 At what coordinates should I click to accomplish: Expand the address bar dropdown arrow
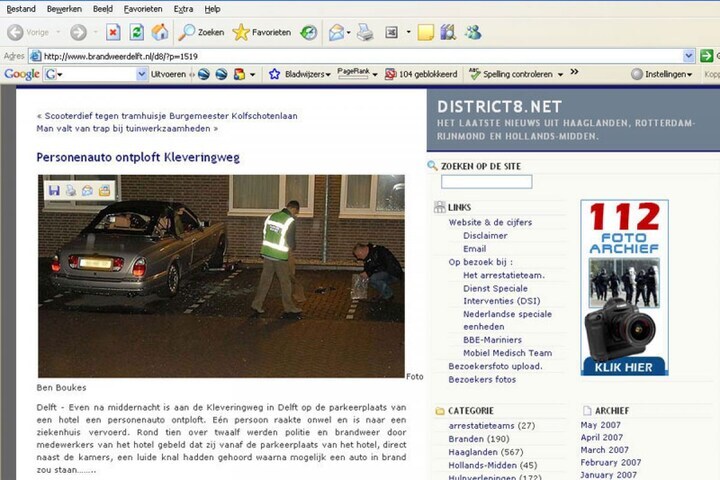[688, 56]
